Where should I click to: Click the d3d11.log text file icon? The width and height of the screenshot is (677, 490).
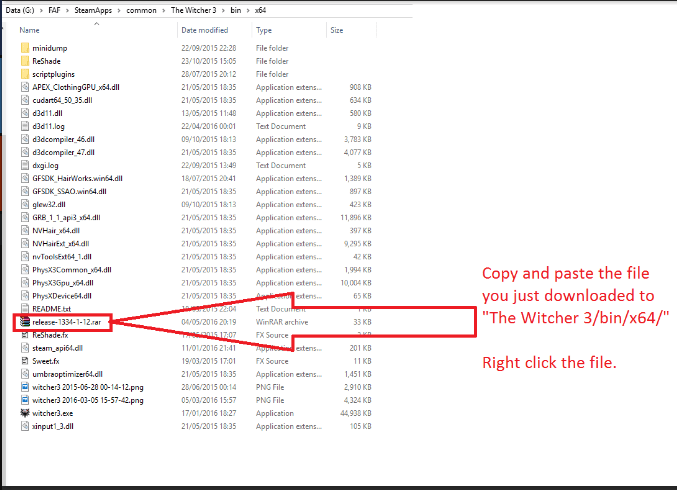25,126
